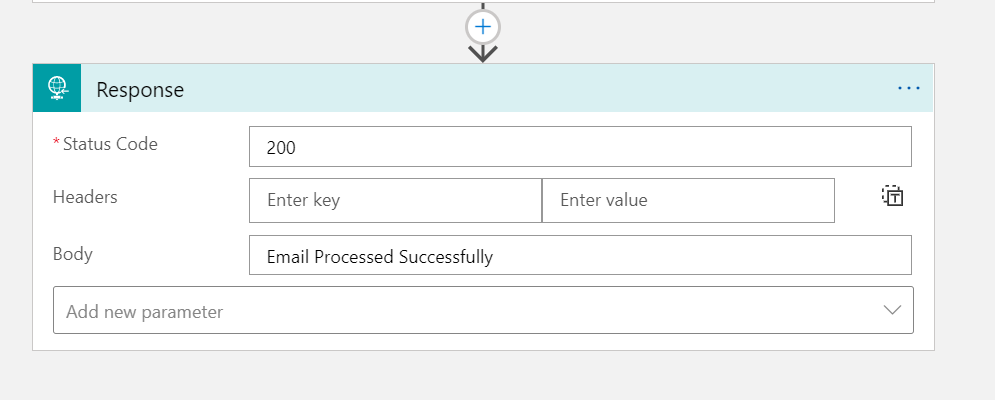Collapse the Response card via its title
This screenshot has width=995, height=400.
click(140, 89)
